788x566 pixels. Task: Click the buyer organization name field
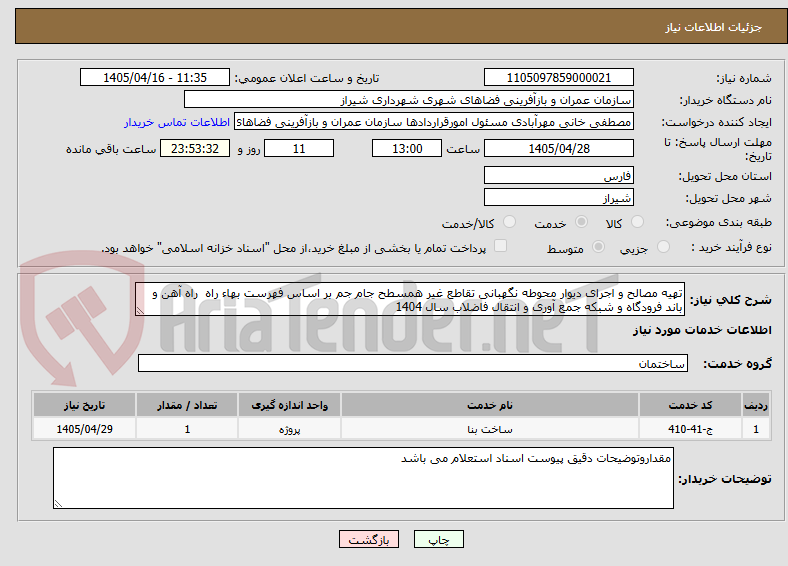click(409, 100)
